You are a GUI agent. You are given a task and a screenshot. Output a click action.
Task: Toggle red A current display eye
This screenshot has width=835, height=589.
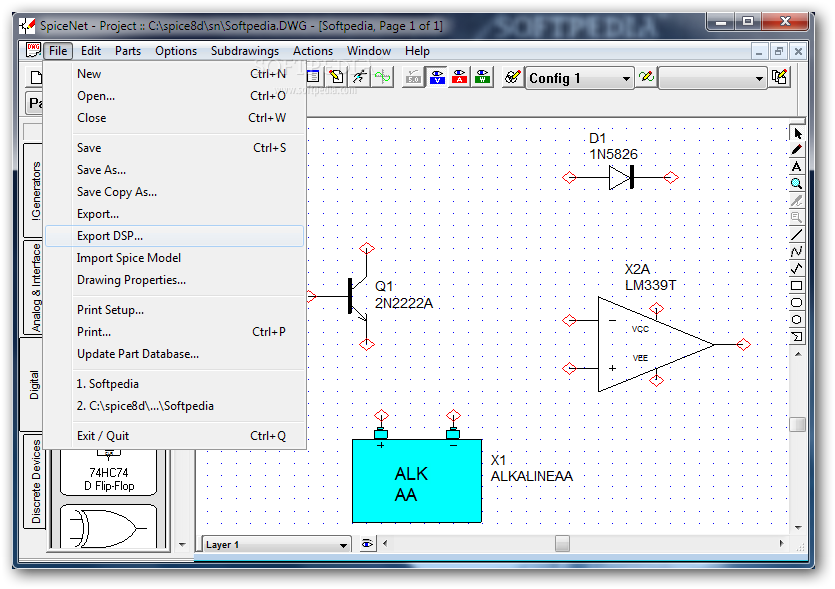460,77
